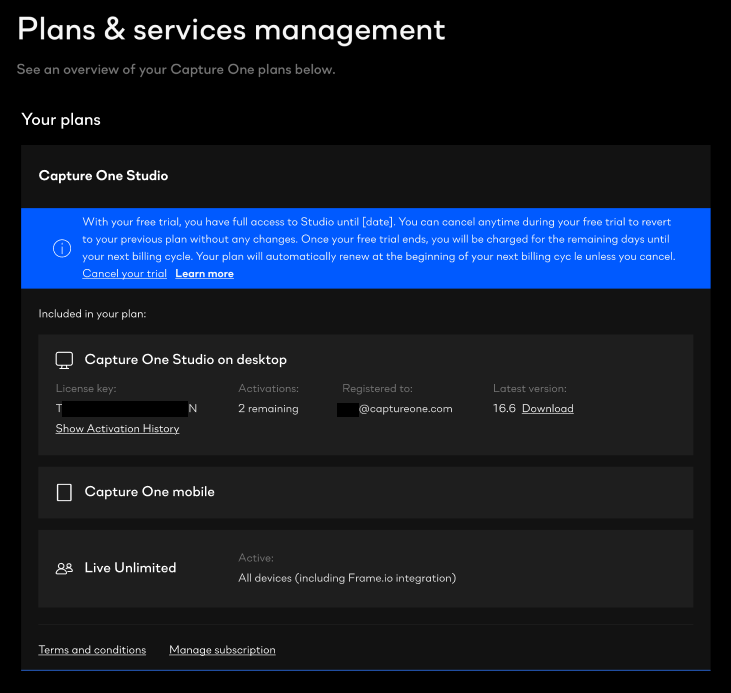Click the Live Unlimited people icon
This screenshot has height=693, width=731.
coord(64,568)
